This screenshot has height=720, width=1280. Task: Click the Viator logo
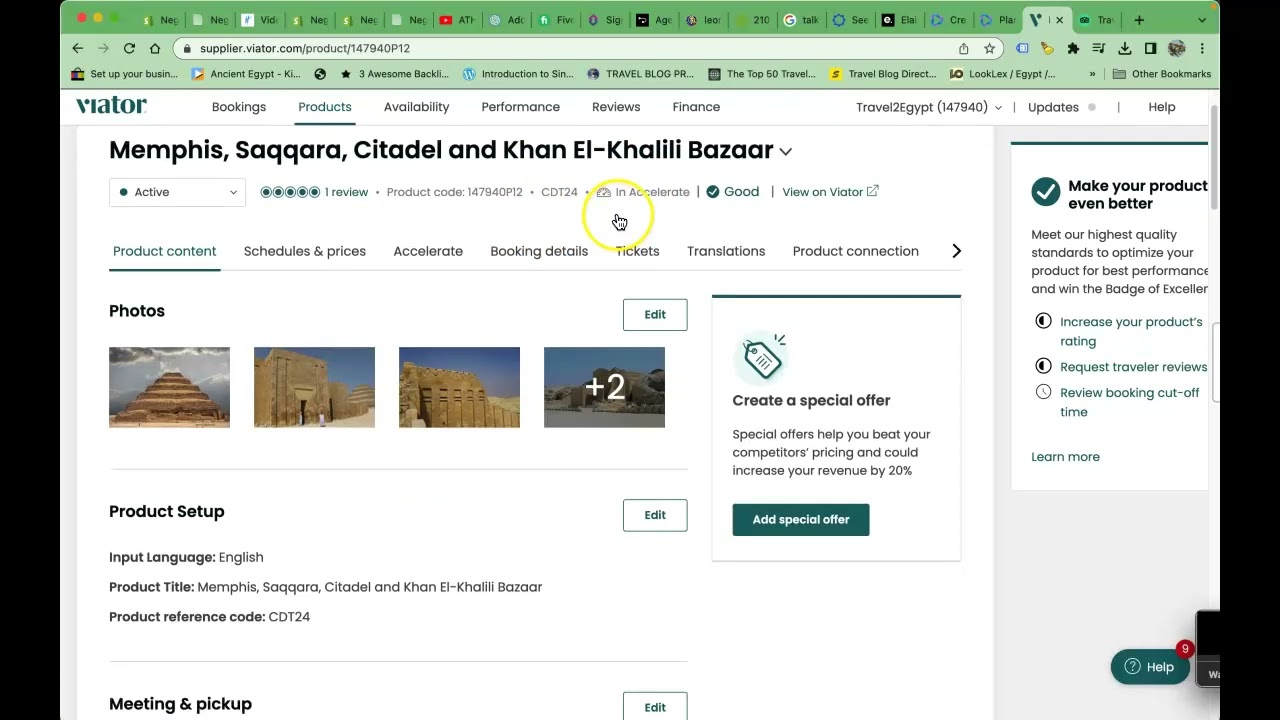point(111,105)
